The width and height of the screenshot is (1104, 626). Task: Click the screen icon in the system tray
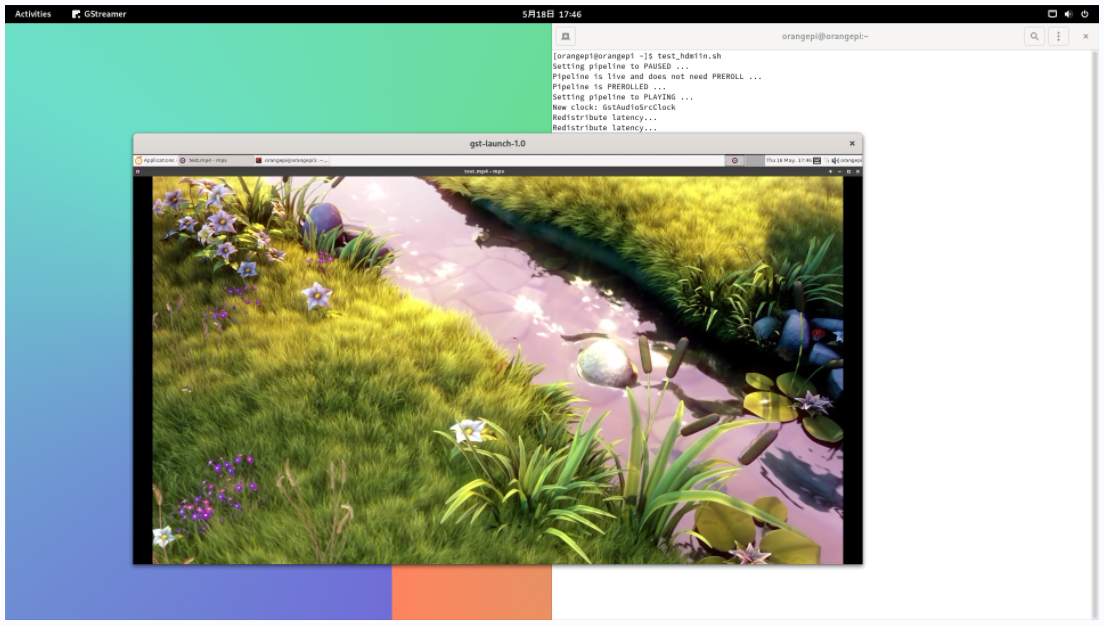tap(1052, 14)
